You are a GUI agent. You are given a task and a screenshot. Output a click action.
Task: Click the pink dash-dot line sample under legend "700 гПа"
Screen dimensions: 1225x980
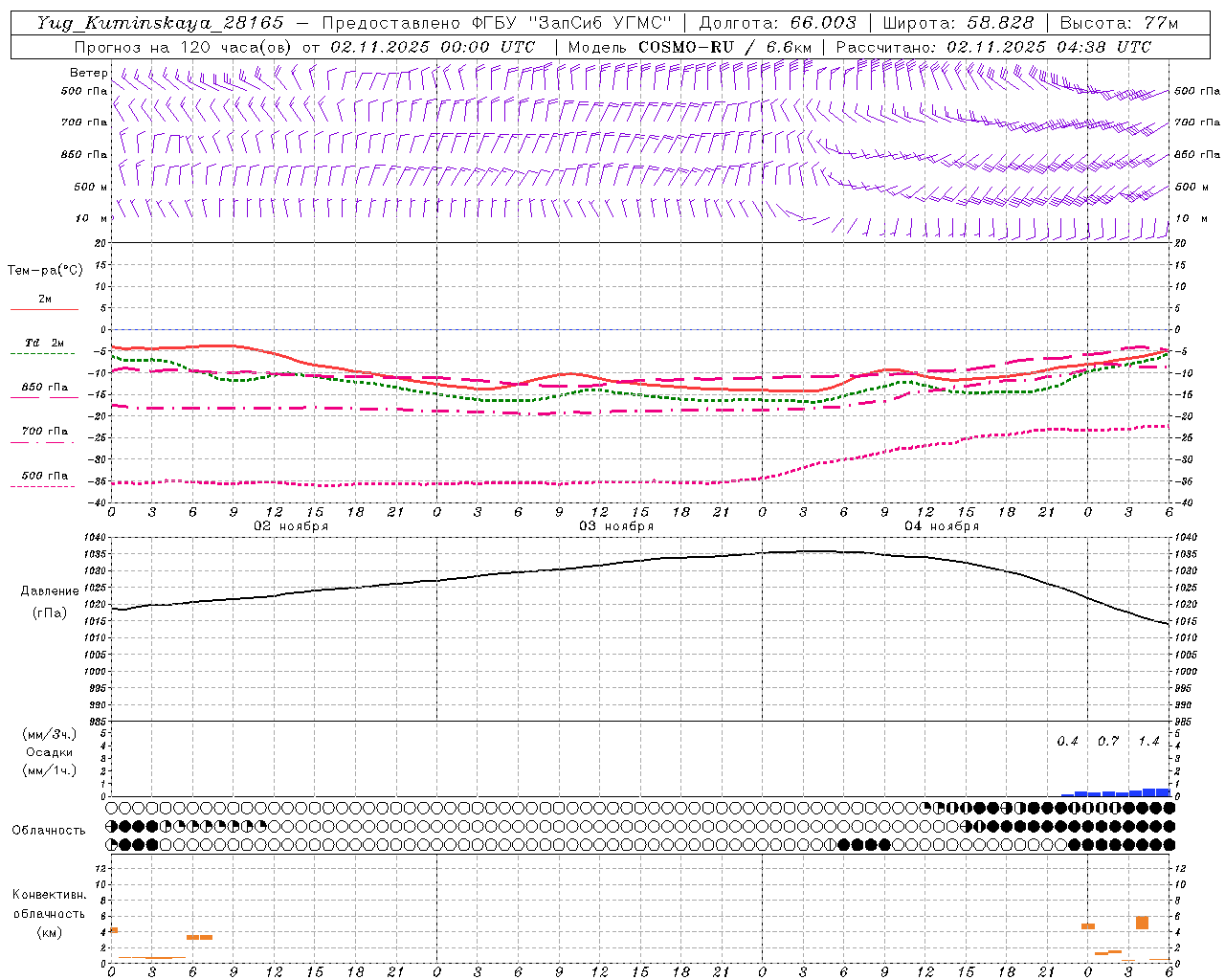point(43,443)
